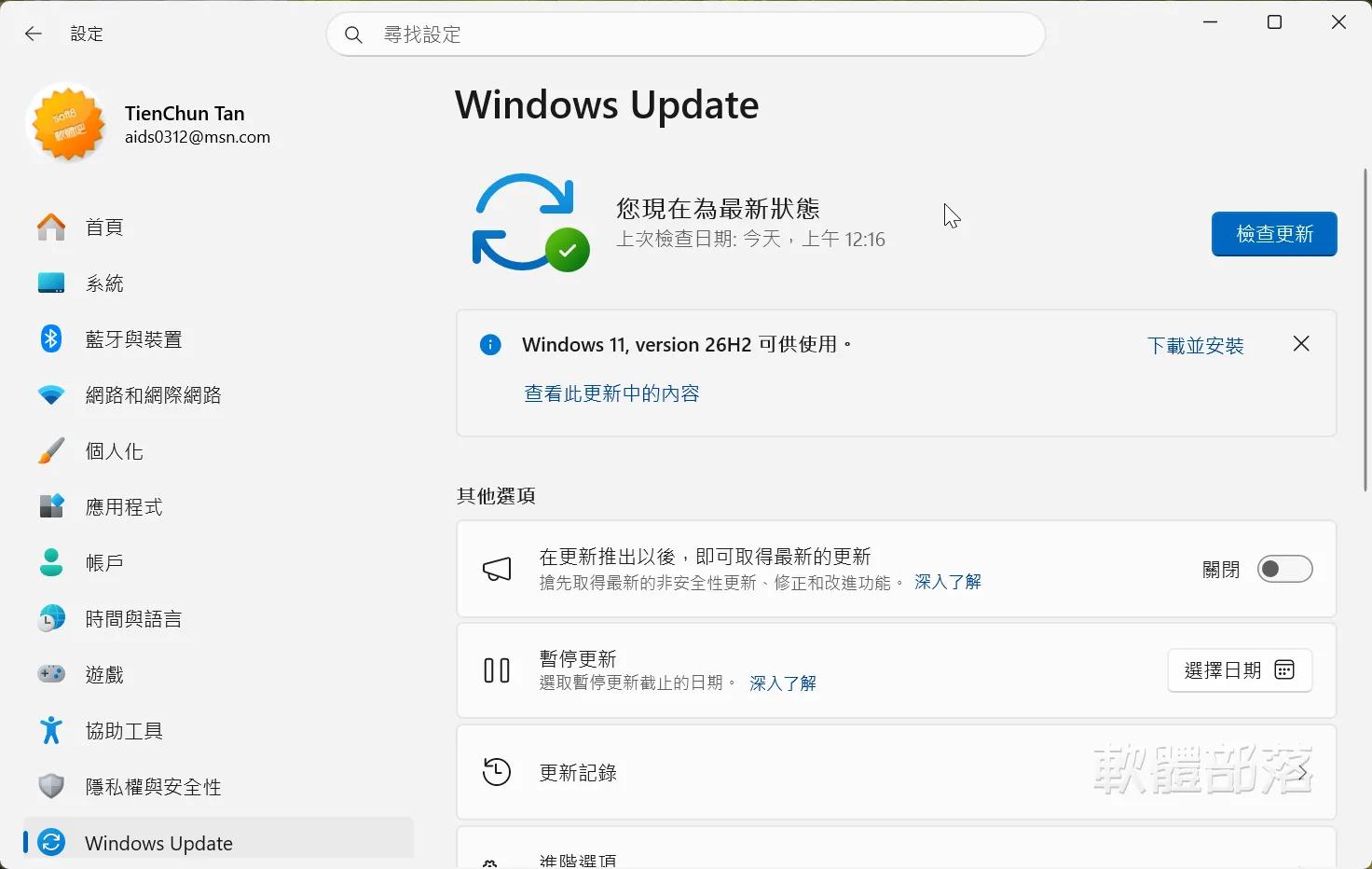Click 深入了解 under 暫停更新

pos(783,683)
